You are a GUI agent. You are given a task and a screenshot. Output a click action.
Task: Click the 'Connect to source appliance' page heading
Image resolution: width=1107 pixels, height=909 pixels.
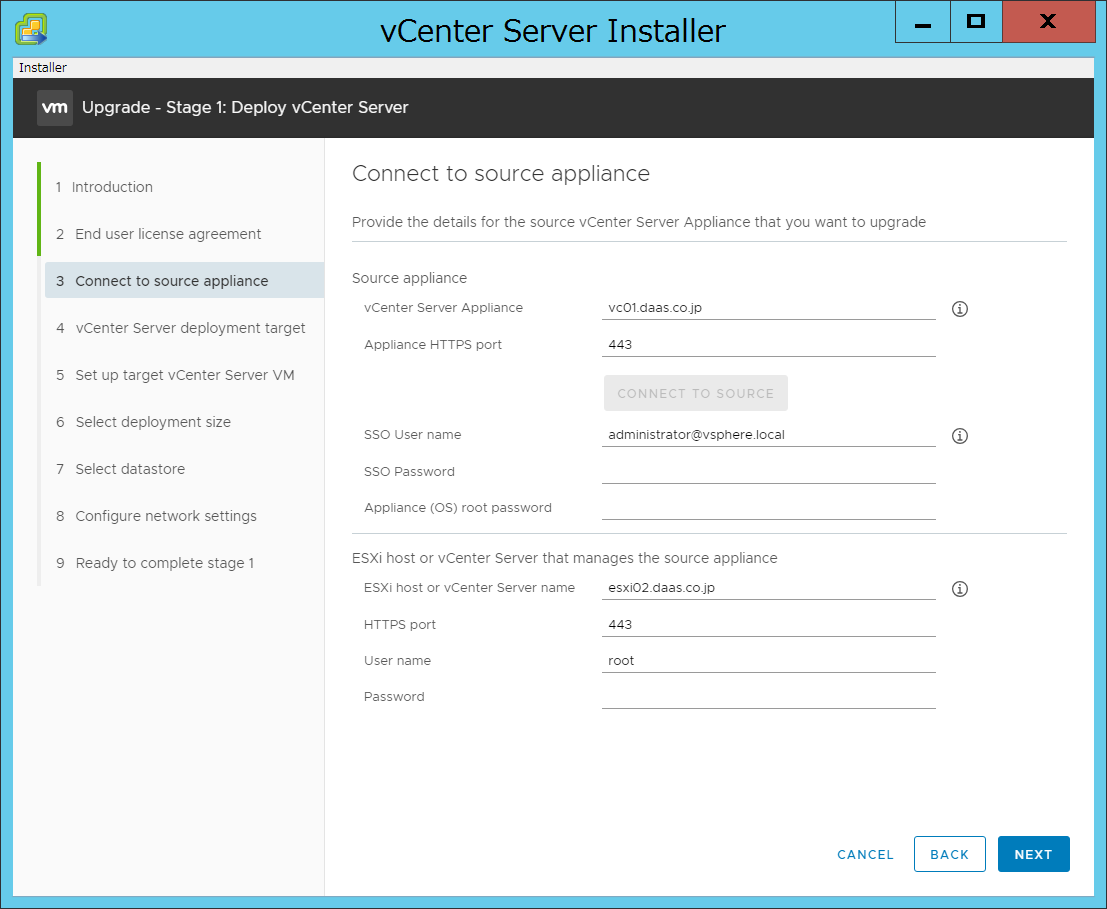pos(501,174)
